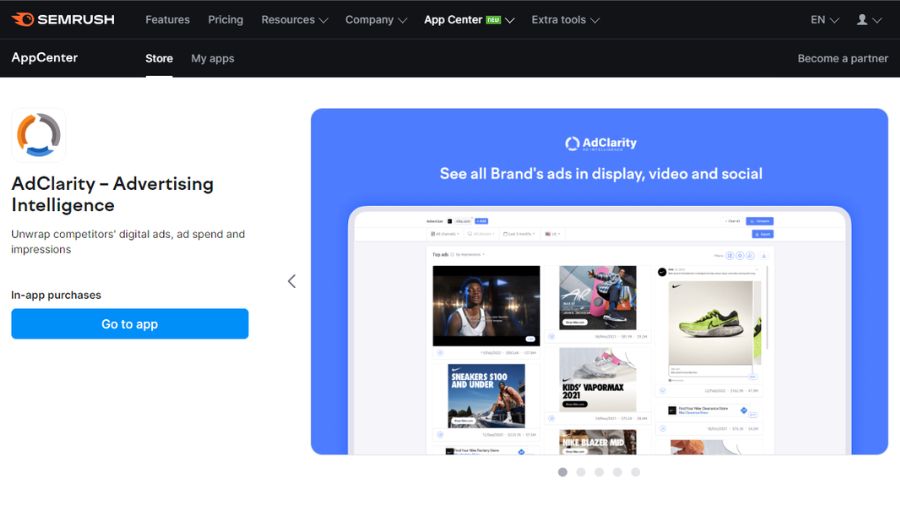This screenshot has height=507, width=900.
Task: Click the Sneakers $100 and Under ad thumbnail
Action: click(x=486, y=396)
